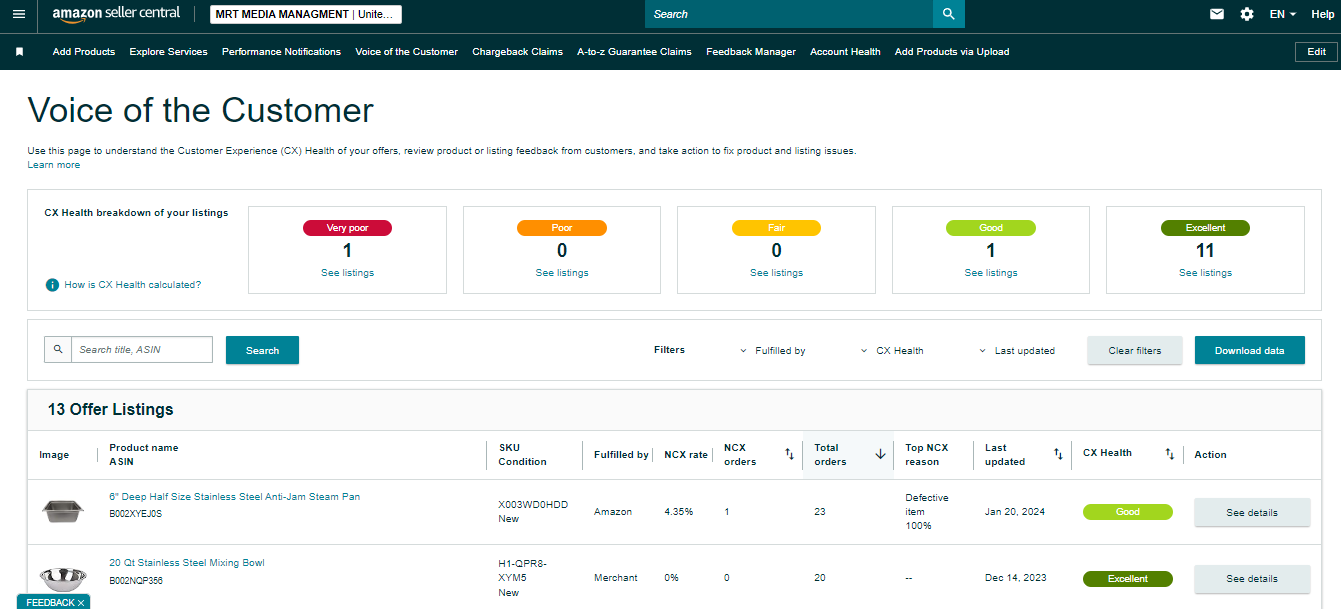Sort by CX Health arrows icon

(x=1169, y=454)
